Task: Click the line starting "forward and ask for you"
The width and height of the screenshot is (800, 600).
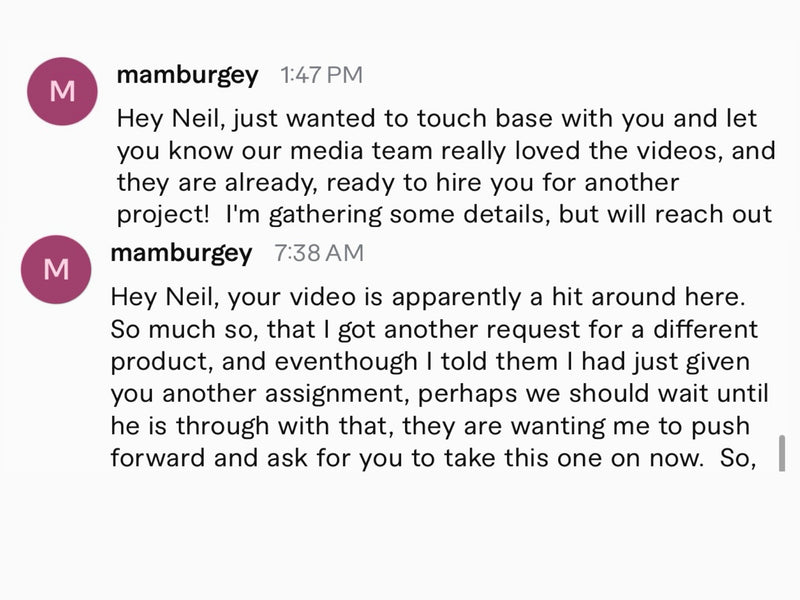Action: (x=432, y=457)
